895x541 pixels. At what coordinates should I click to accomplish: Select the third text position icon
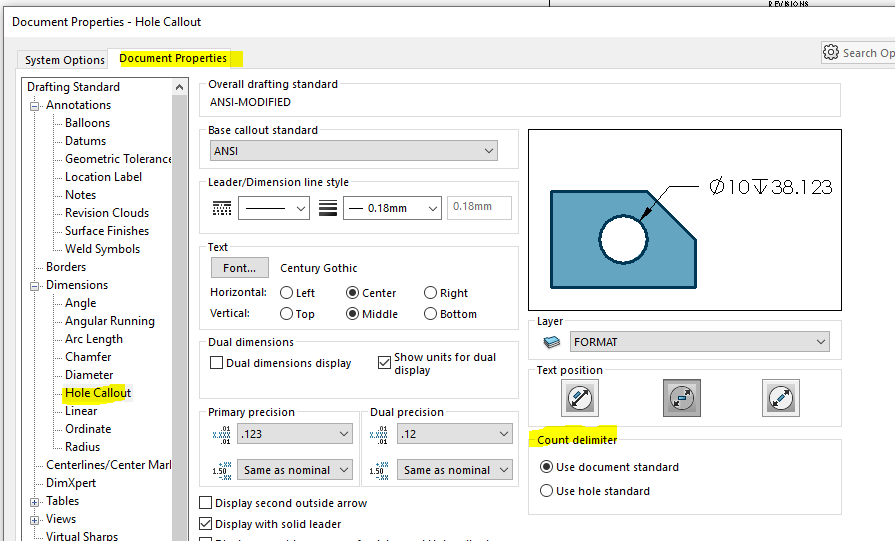tap(781, 398)
